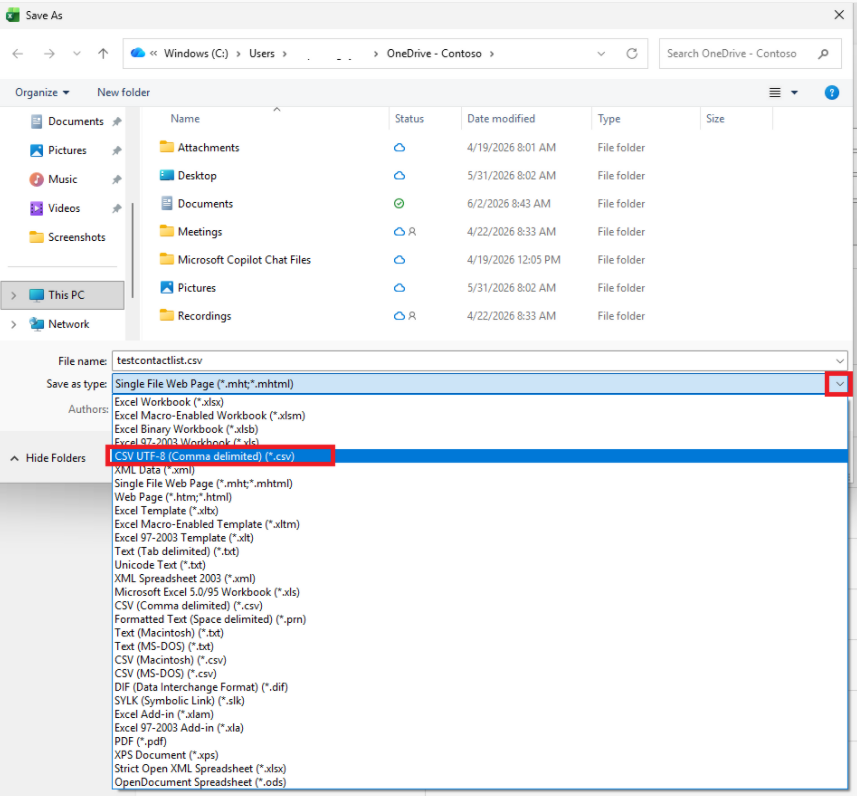Select Network in navigation pane

(x=68, y=324)
